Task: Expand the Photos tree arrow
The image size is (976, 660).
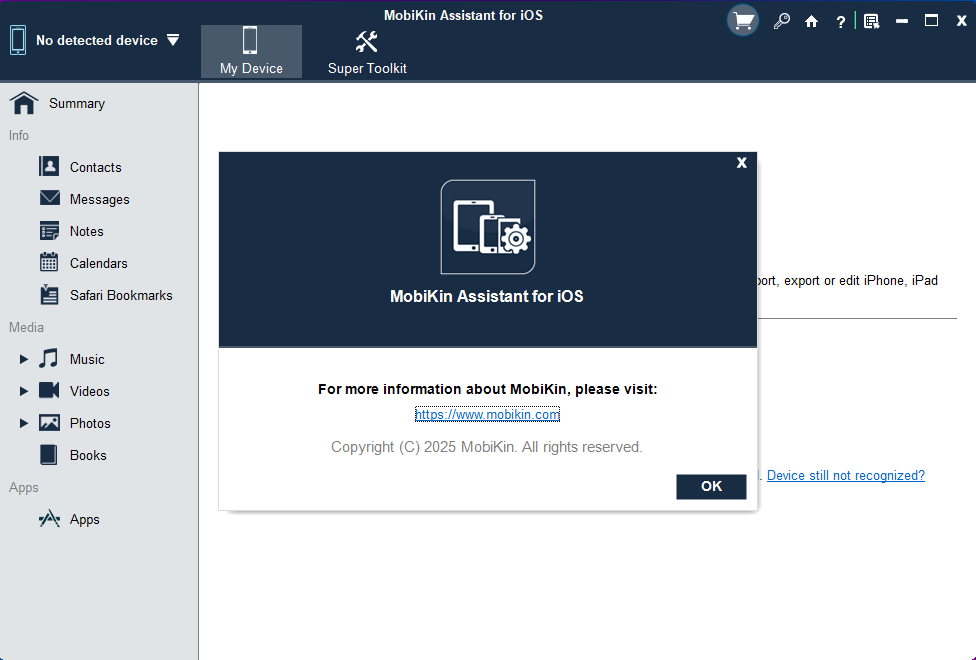Action: pyautogui.click(x=24, y=423)
